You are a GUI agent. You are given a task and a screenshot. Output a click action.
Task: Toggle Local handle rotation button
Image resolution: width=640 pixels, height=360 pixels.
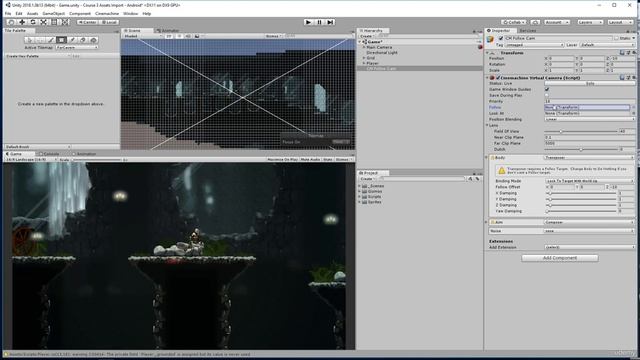pos(109,22)
